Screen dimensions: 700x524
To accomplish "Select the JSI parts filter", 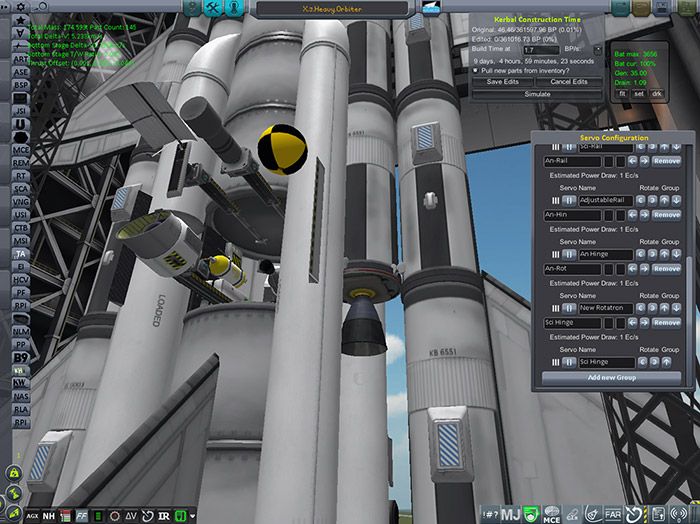I will (x=21, y=111).
